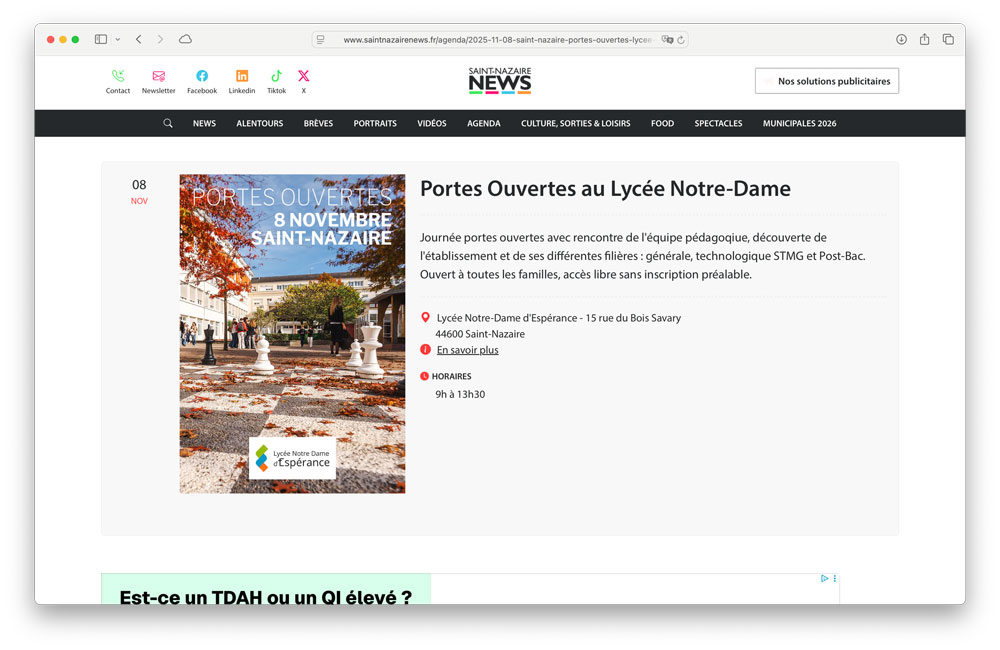
Task: Expand the sidebar dropdown chevron
Action: coord(117,39)
